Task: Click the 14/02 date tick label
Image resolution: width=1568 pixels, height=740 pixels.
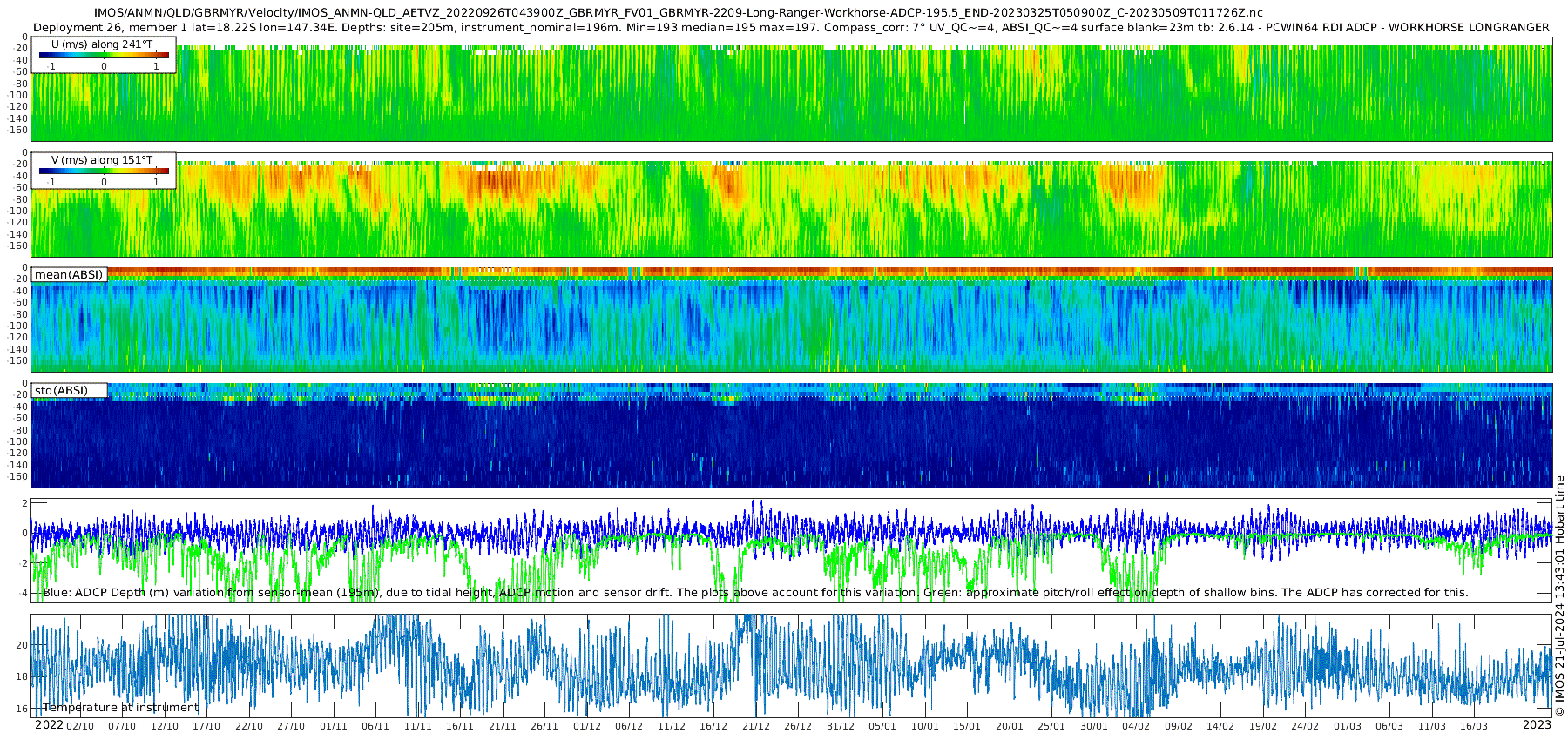Action: pyautogui.click(x=1220, y=726)
